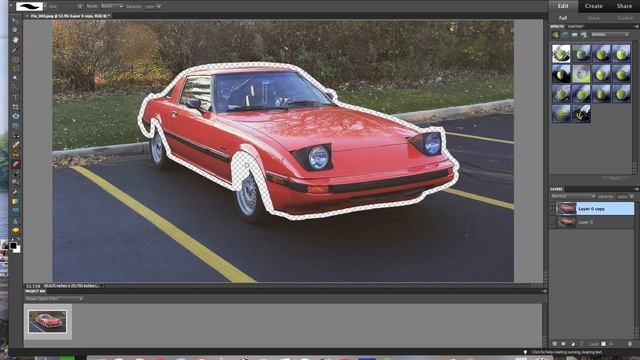Open the layer blend mode dropdown

coord(573,197)
